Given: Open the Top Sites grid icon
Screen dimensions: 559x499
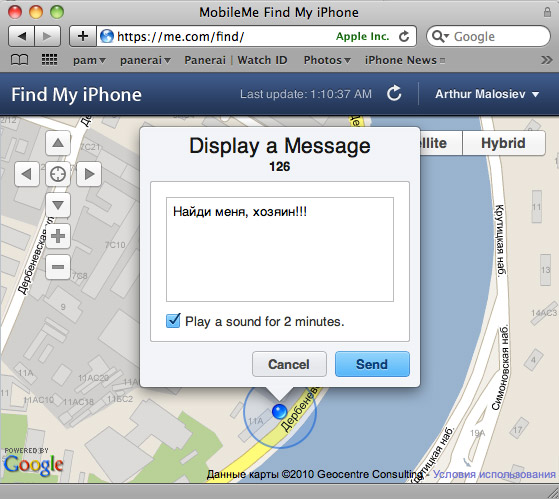Looking at the screenshot, I should (x=50, y=60).
